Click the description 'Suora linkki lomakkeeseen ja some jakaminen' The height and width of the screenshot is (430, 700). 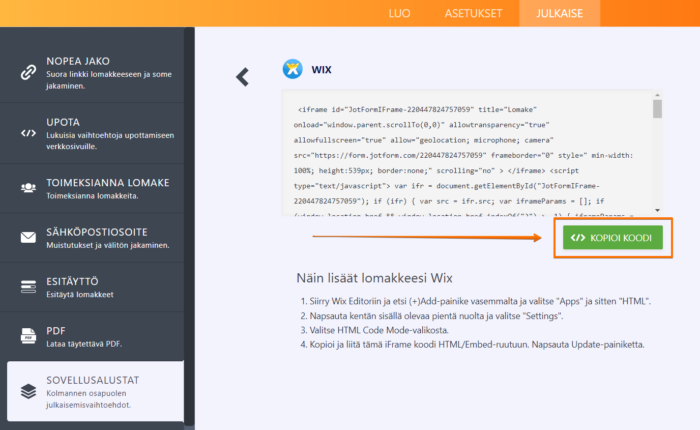[109, 80]
